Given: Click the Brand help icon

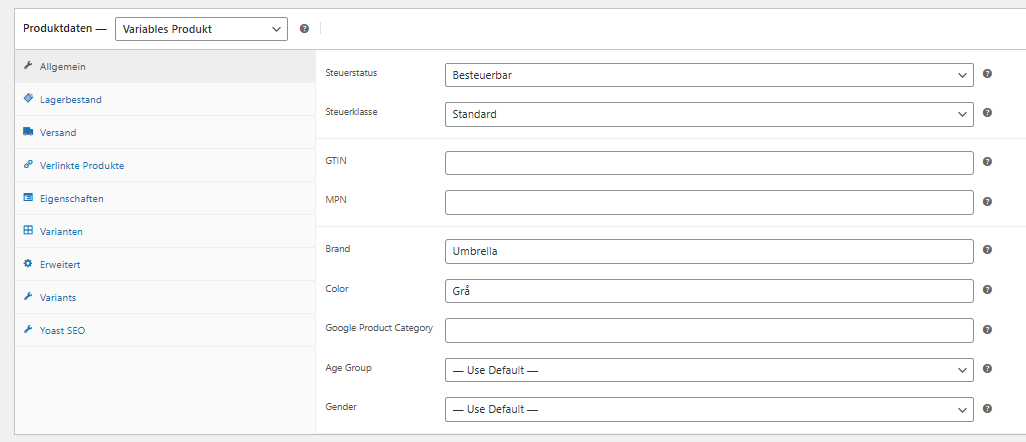Looking at the screenshot, I should pos(987,249).
